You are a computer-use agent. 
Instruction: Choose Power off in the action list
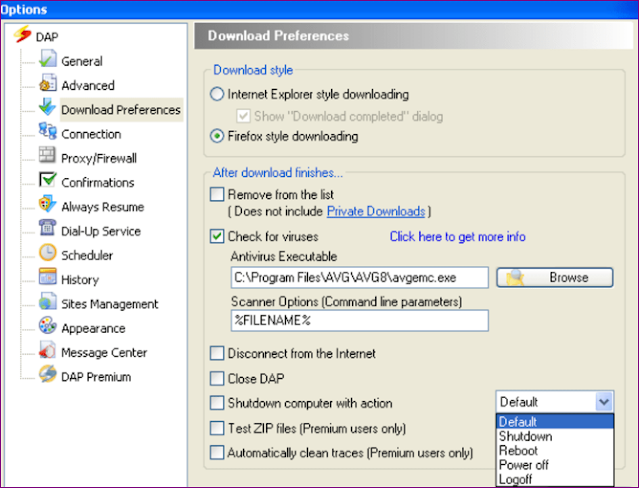coord(555,465)
